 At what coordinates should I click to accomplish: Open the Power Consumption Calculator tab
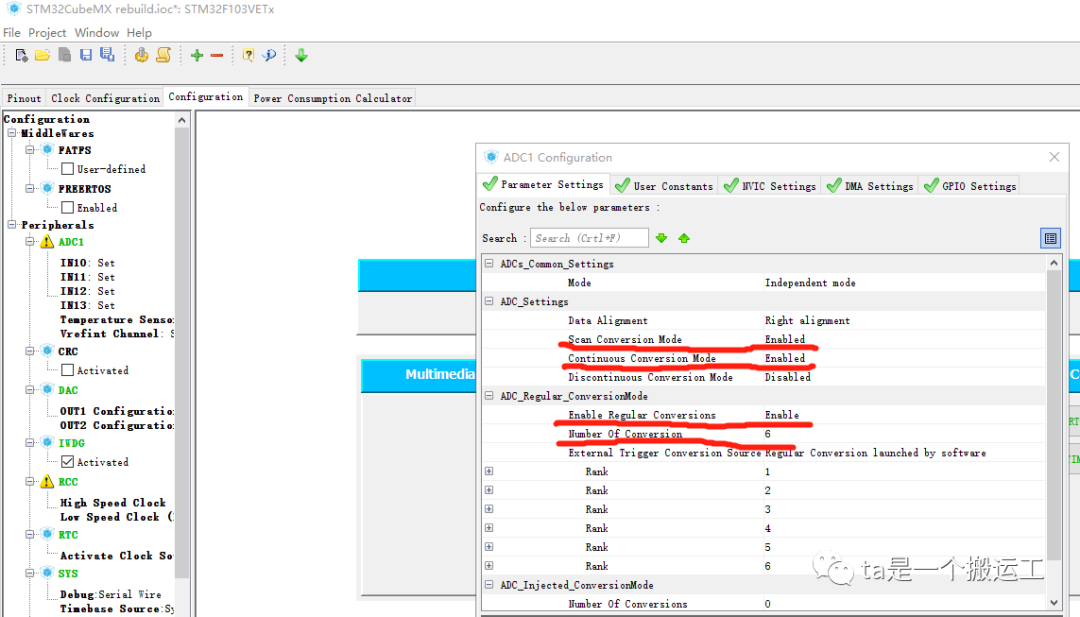333,98
